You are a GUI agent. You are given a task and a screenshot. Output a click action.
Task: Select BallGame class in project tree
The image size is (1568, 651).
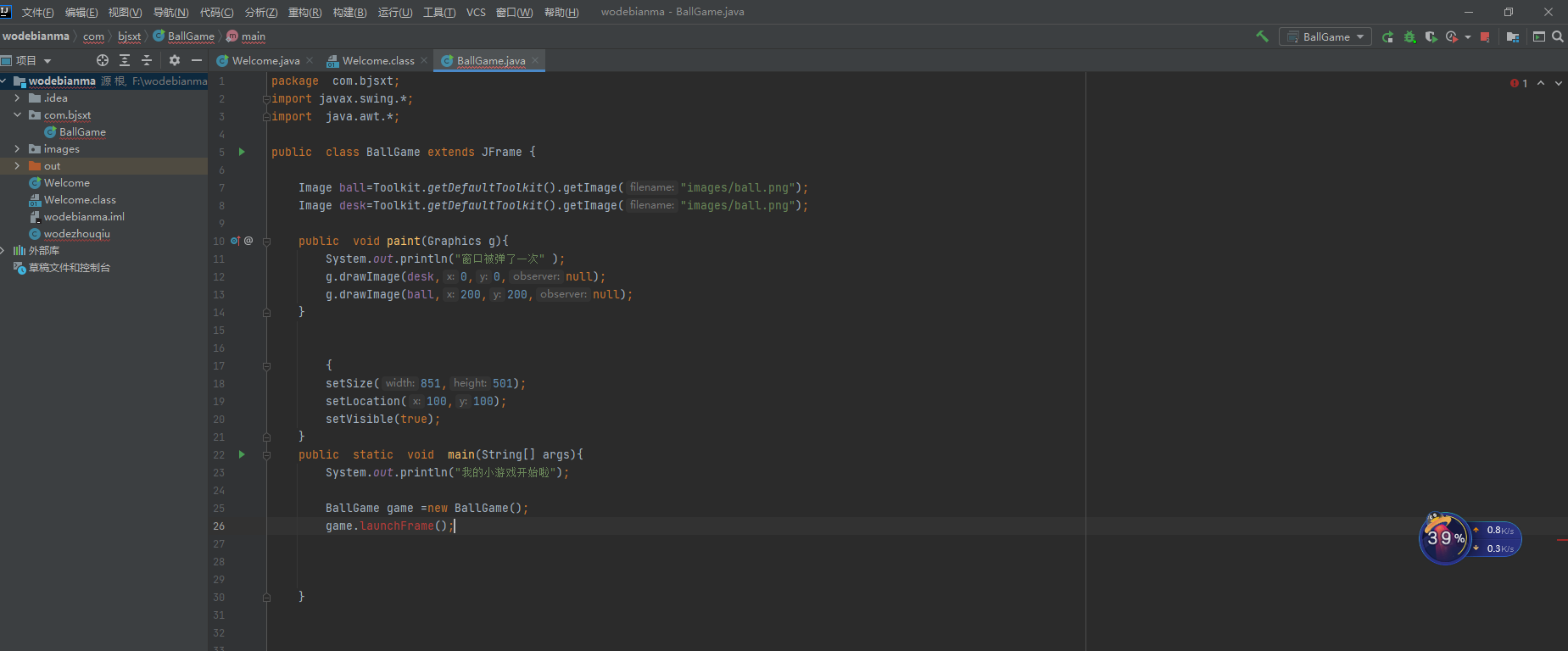(x=82, y=132)
